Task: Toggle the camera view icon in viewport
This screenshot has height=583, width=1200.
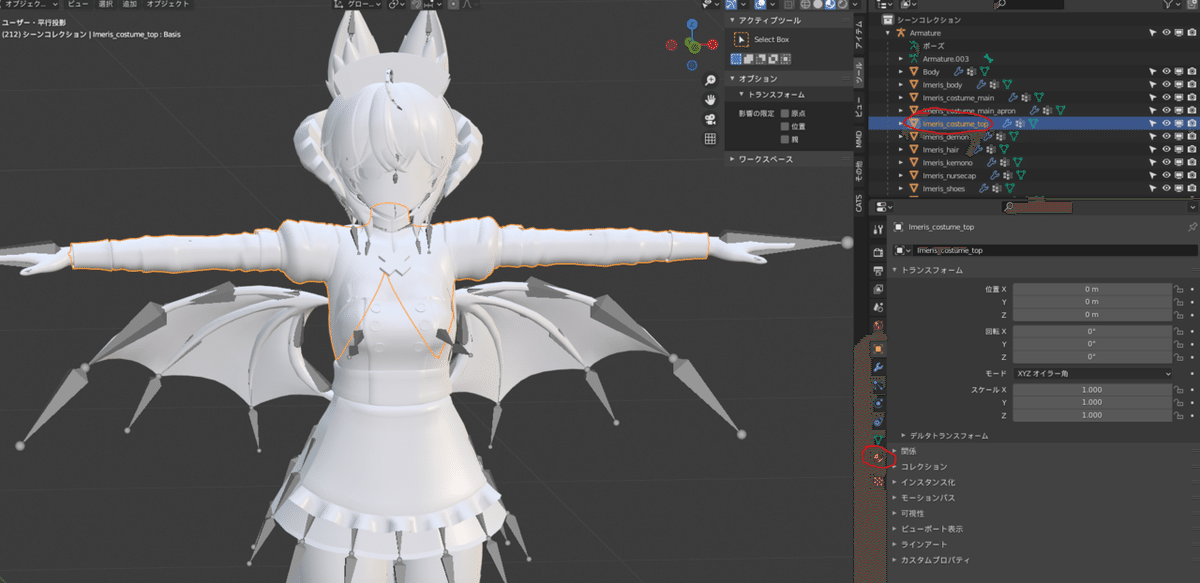Action: pyautogui.click(x=710, y=119)
